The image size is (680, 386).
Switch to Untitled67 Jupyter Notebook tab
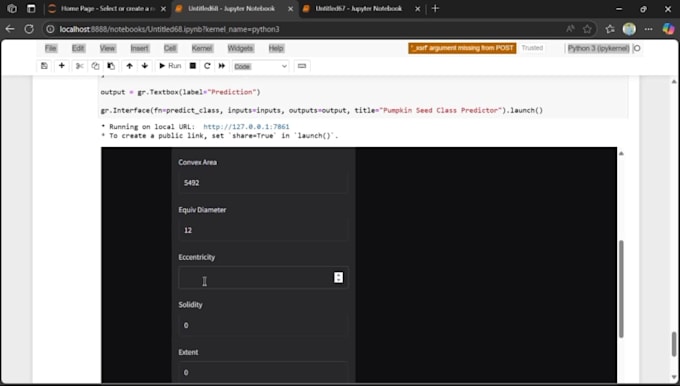click(x=358, y=9)
